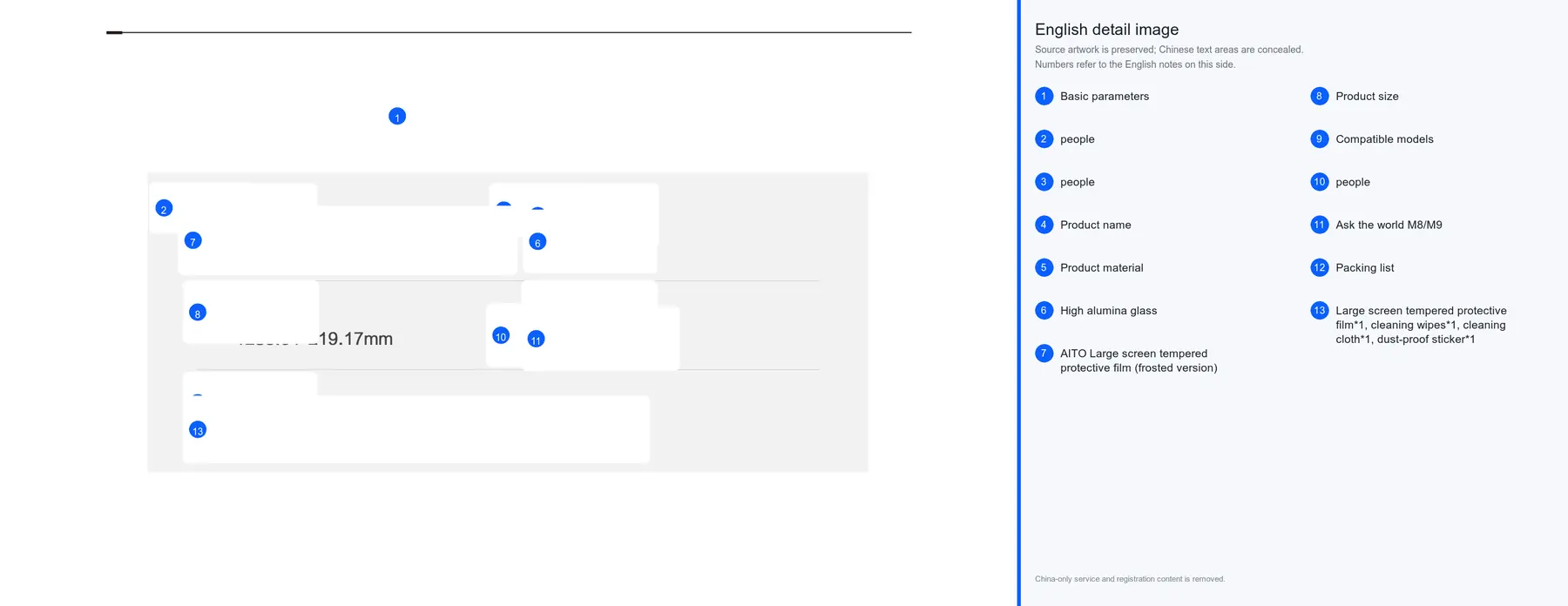Click marker 7 on the left artwork
1568x606 pixels.
193,241
